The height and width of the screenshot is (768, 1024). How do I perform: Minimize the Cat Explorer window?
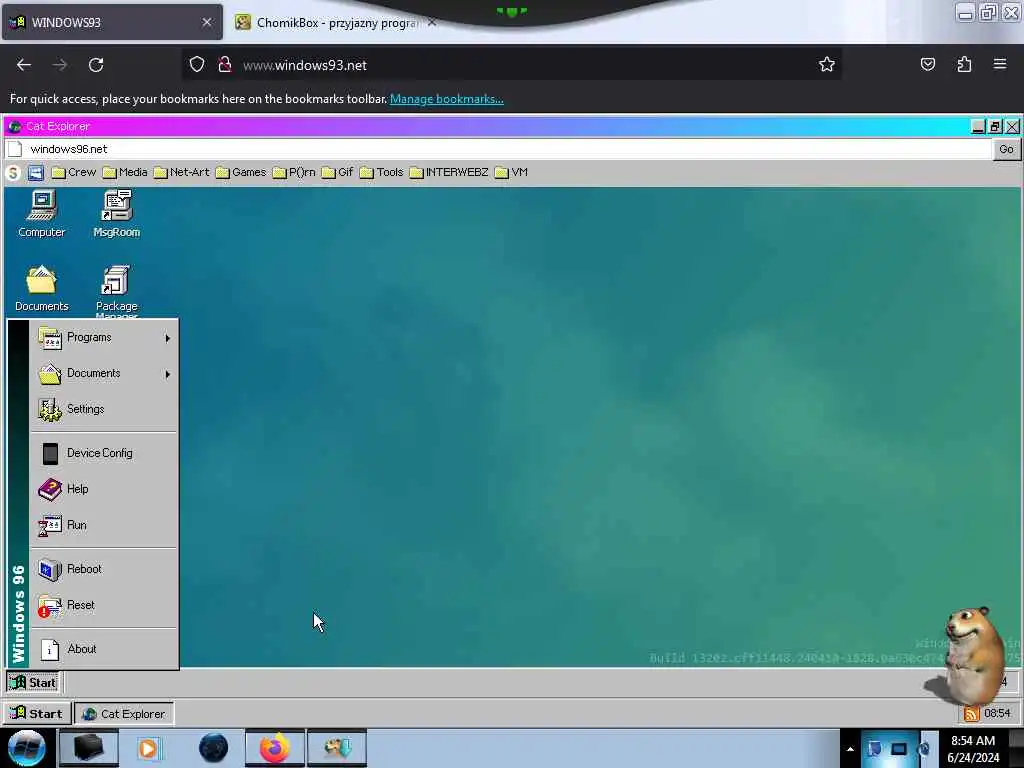click(x=978, y=127)
